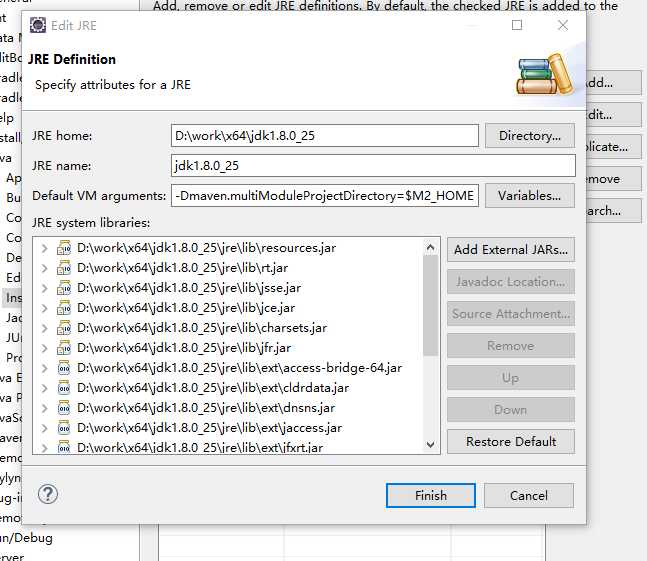Click the Eclipse icon in Edit JRE title bar

click(x=38, y=26)
